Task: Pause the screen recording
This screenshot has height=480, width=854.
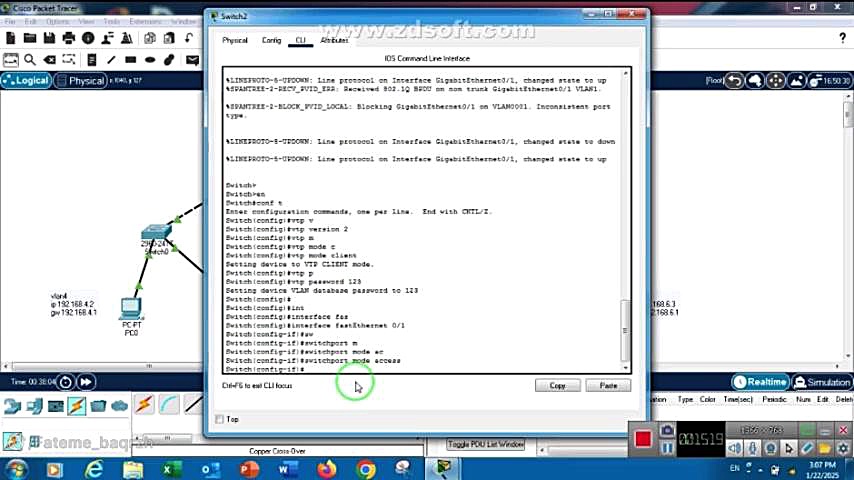Action: [667, 448]
